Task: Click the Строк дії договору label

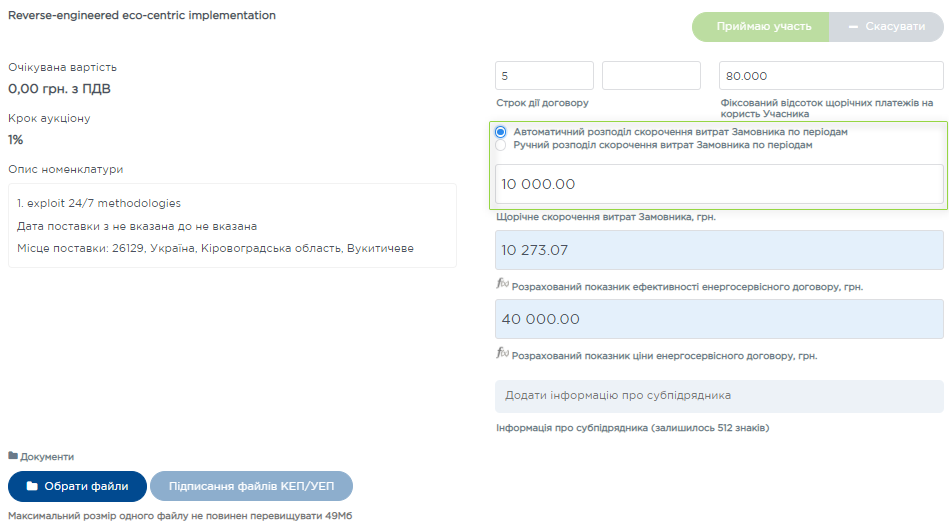Action: pyautogui.click(x=542, y=103)
